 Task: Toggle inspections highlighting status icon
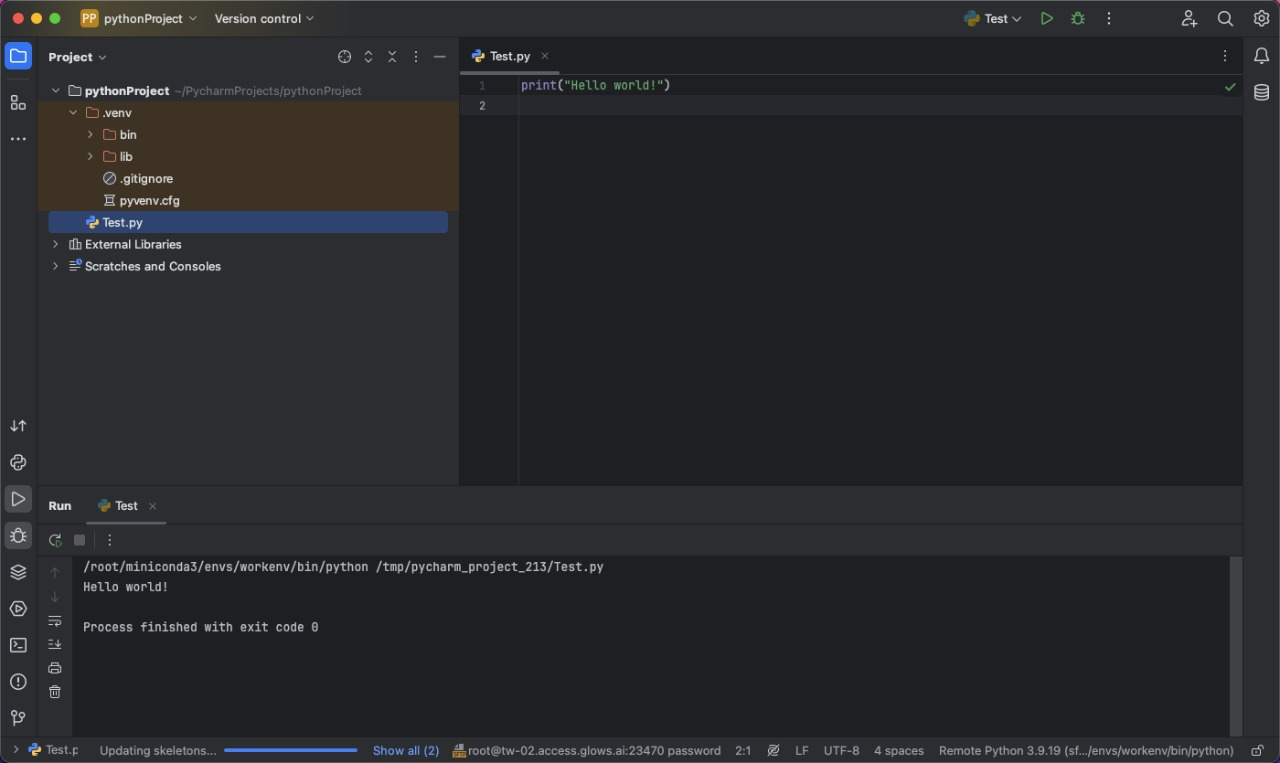click(x=773, y=750)
